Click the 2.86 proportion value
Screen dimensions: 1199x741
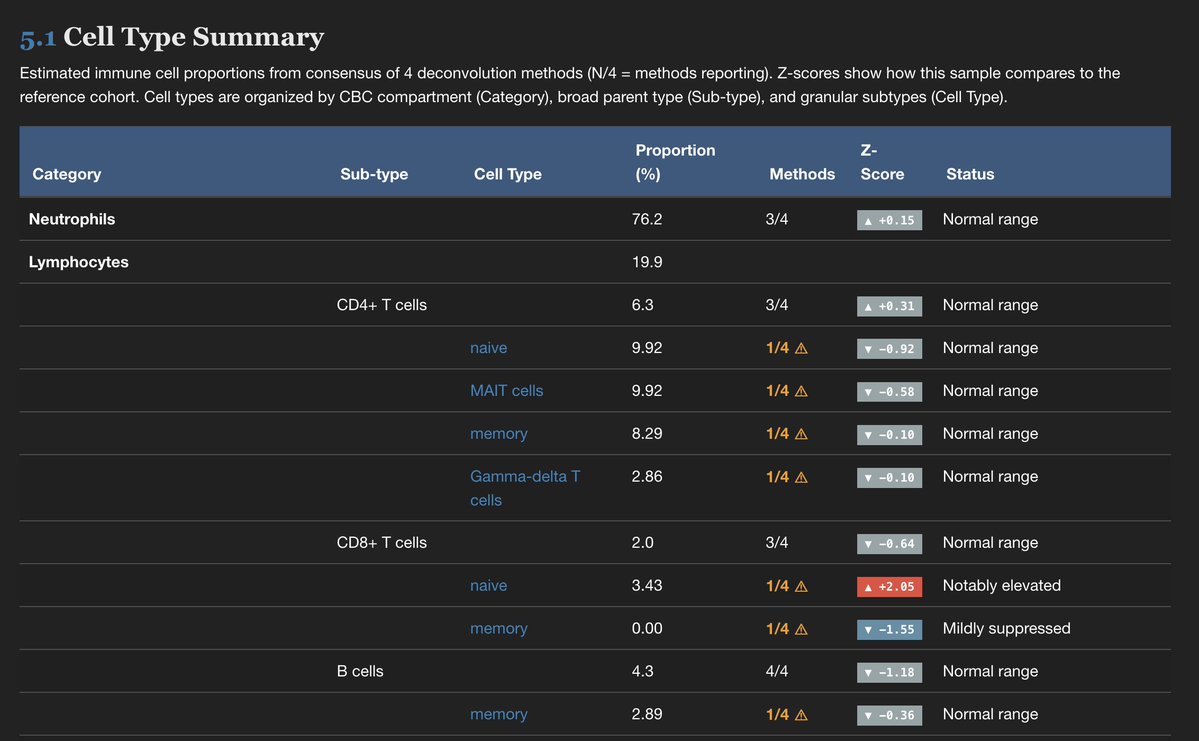click(647, 476)
